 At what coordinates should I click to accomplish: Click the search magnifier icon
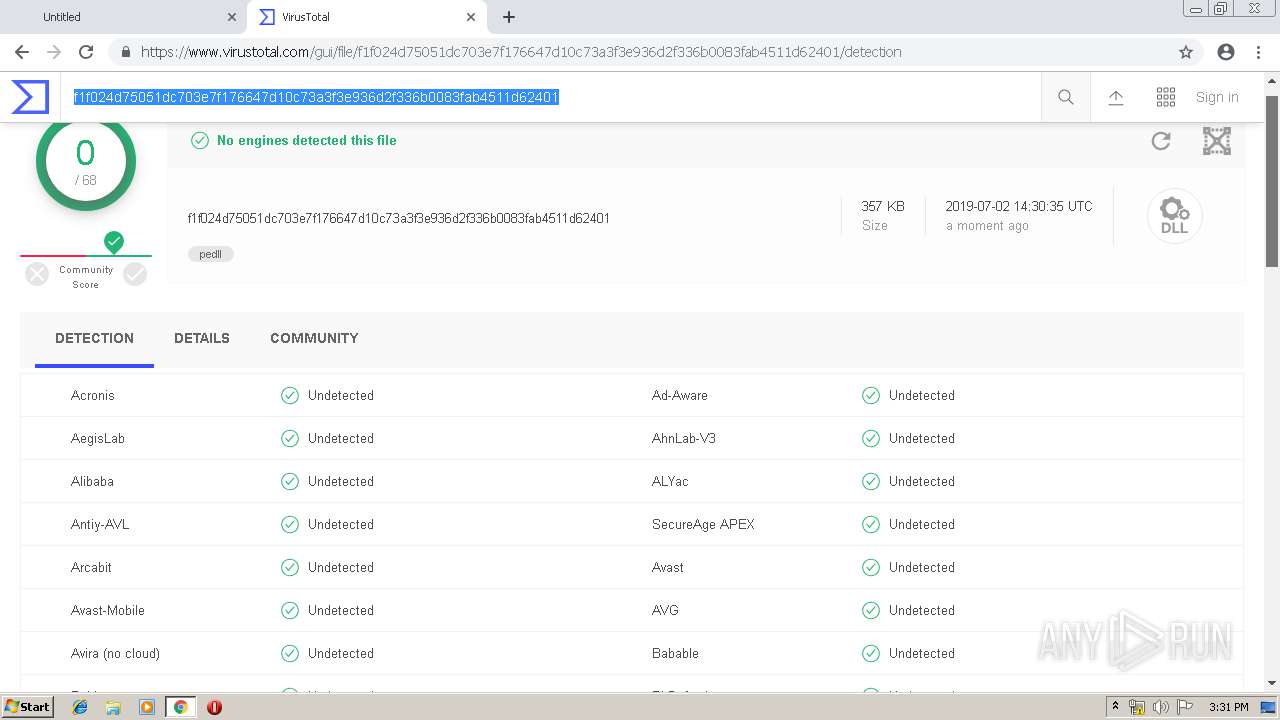coord(1066,97)
